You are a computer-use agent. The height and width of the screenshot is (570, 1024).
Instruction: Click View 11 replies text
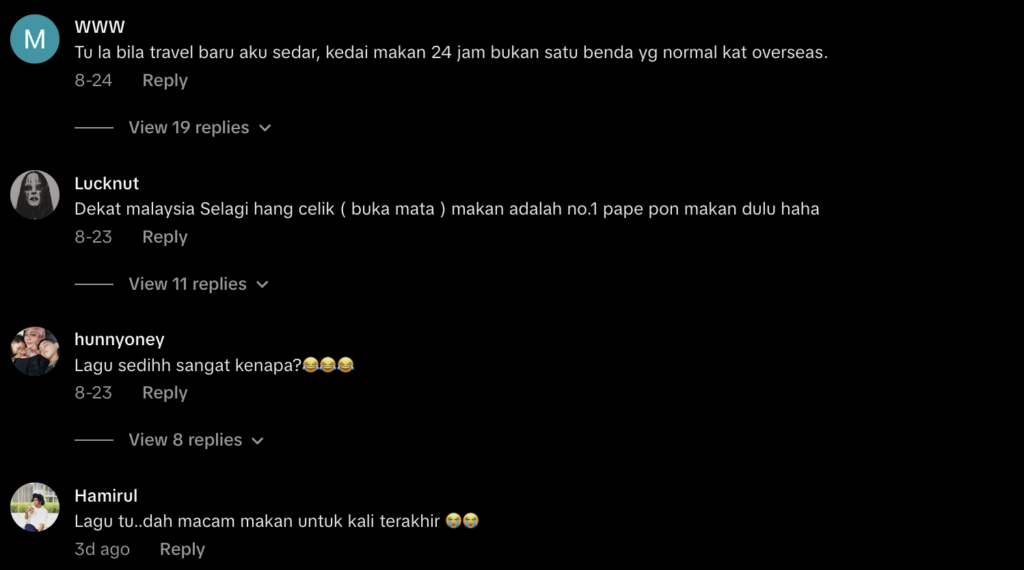[187, 284]
